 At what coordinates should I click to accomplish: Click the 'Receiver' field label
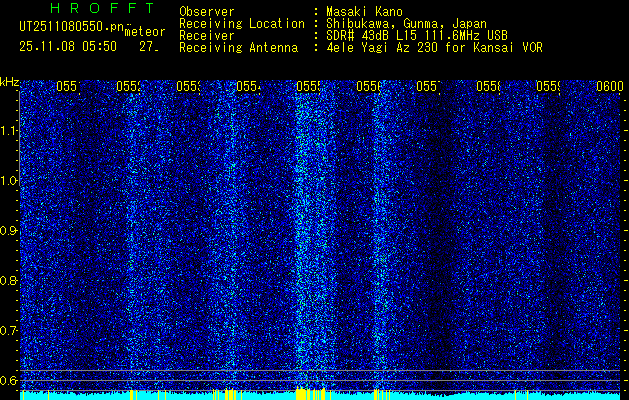click(207, 36)
